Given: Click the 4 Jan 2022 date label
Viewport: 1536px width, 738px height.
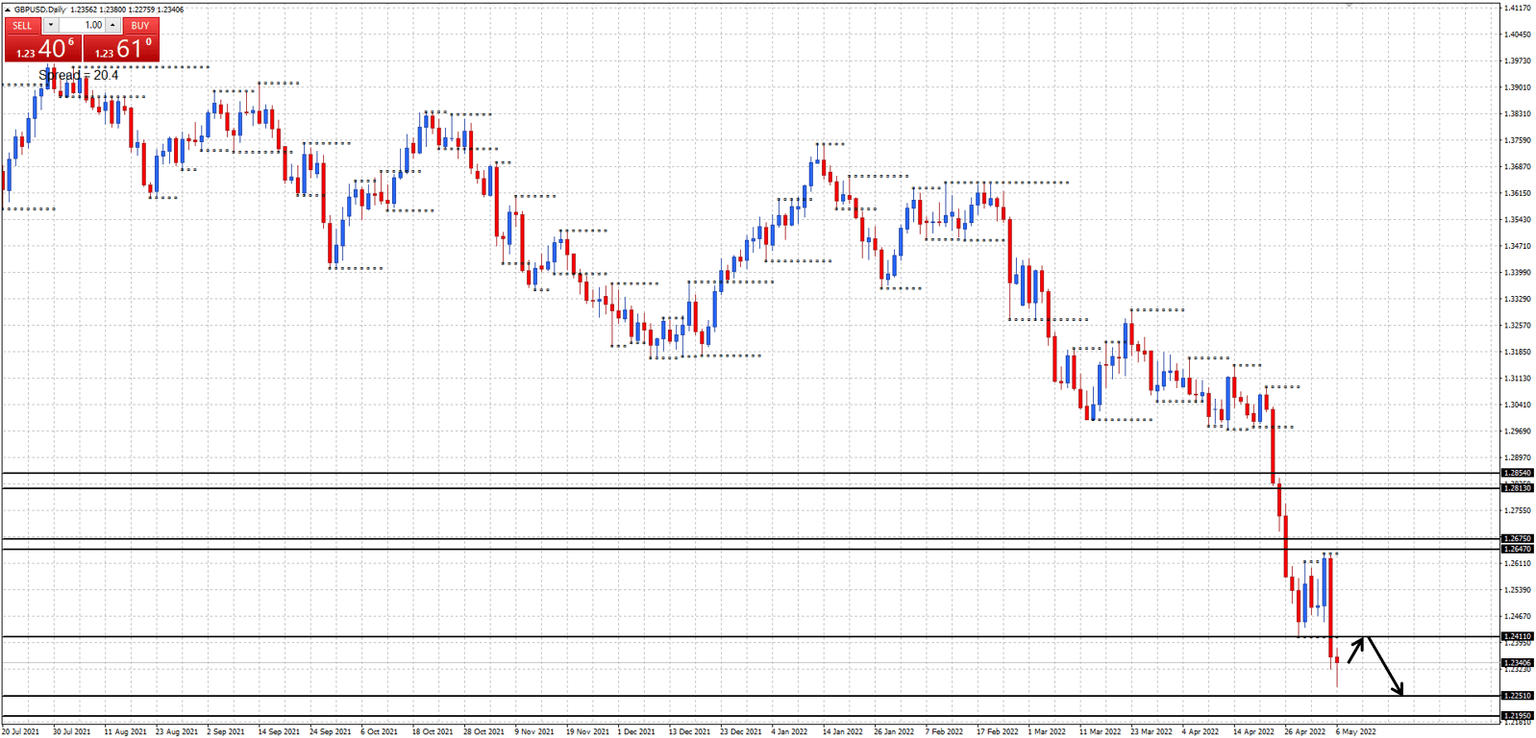Looking at the screenshot, I should (791, 732).
